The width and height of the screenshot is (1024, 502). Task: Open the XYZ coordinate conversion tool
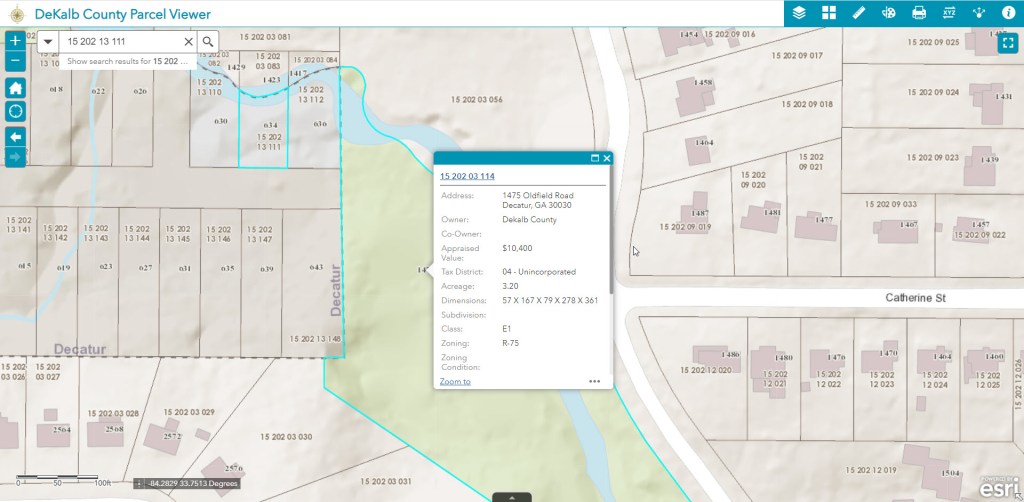(x=949, y=13)
